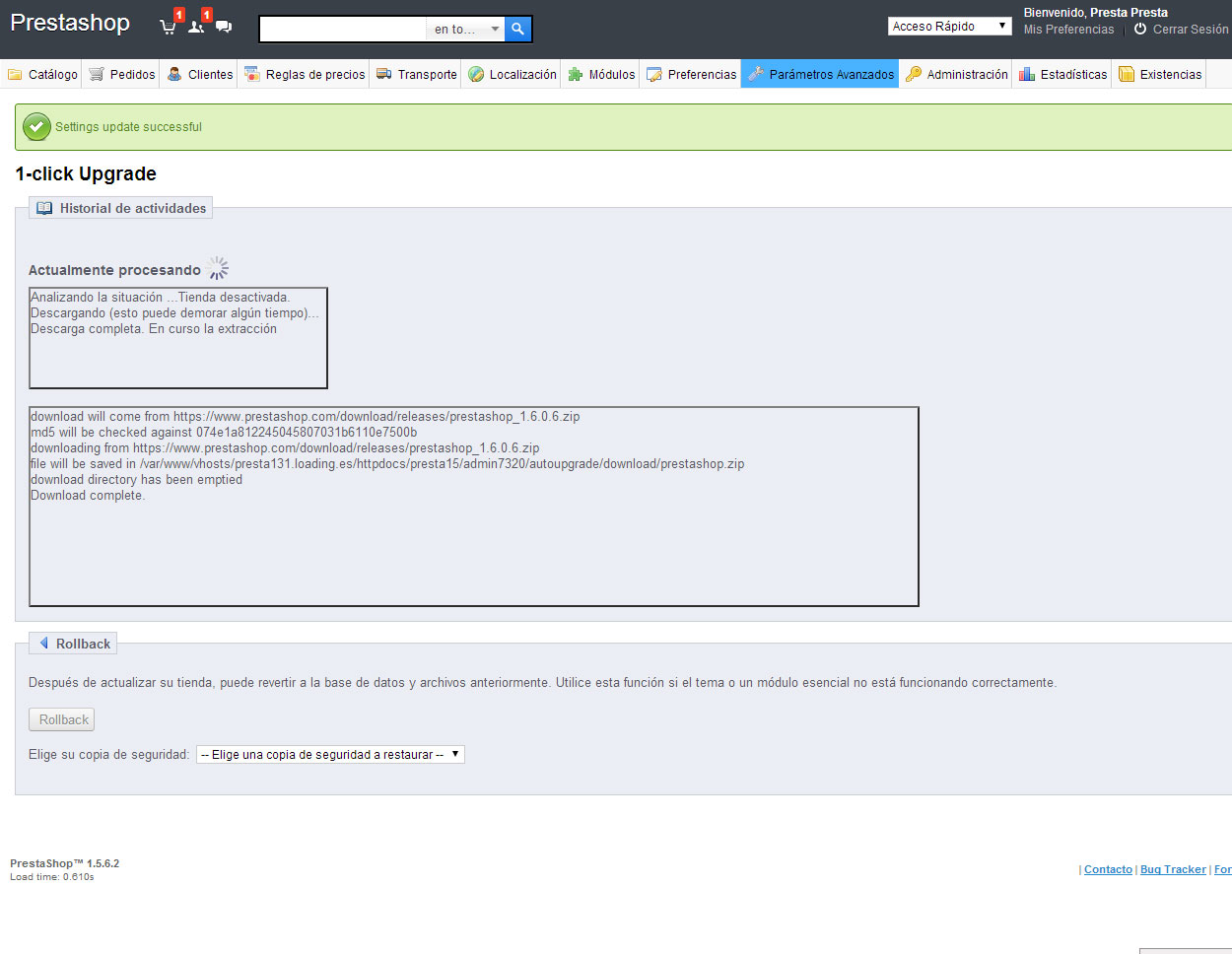This screenshot has height=954, width=1232.
Task: Open Mis Preferencias link
Action: (x=1068, y=30)
